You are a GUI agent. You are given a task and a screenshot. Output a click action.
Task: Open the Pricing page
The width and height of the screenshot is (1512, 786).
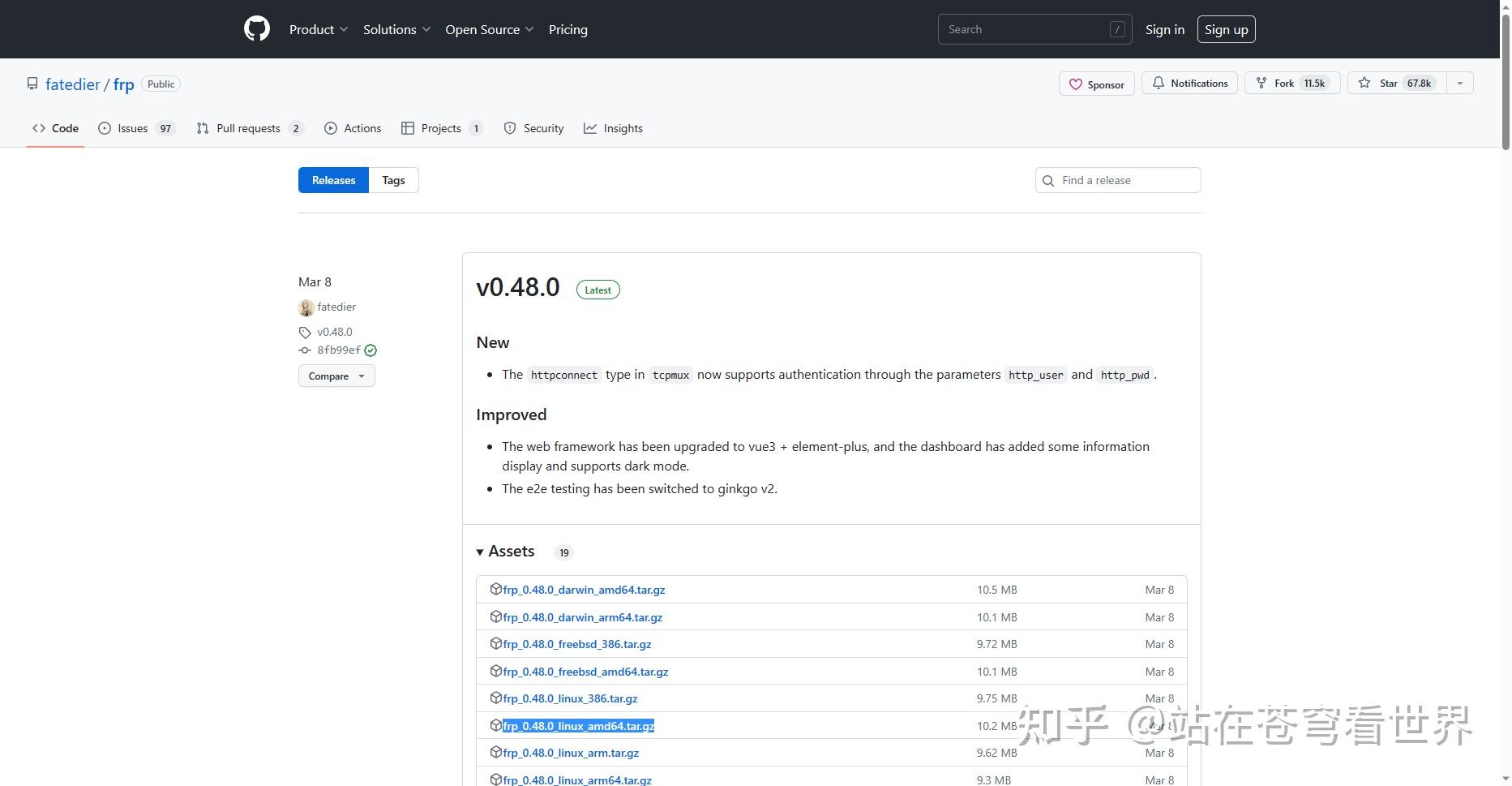568,29
